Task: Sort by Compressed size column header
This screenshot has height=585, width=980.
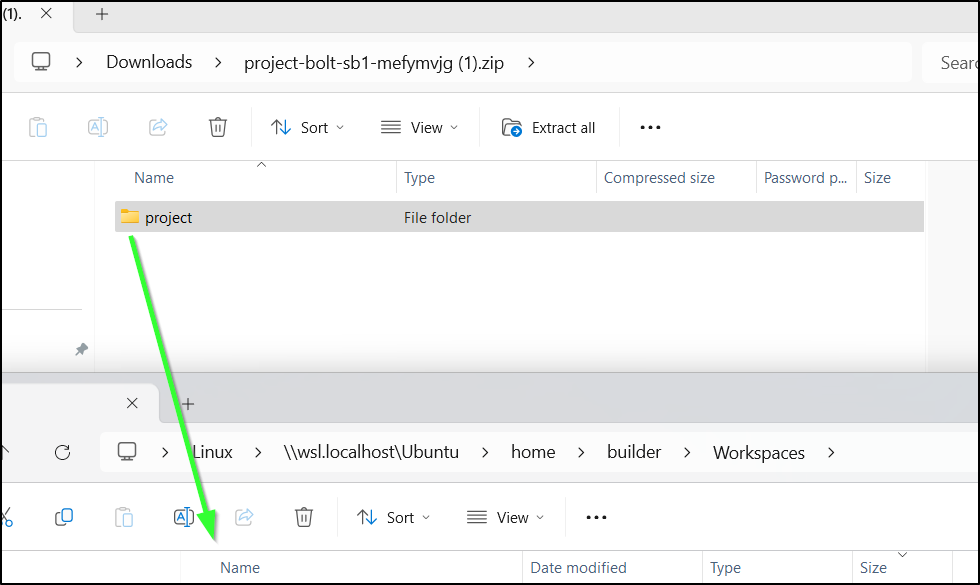Action: tap(659, 178)
